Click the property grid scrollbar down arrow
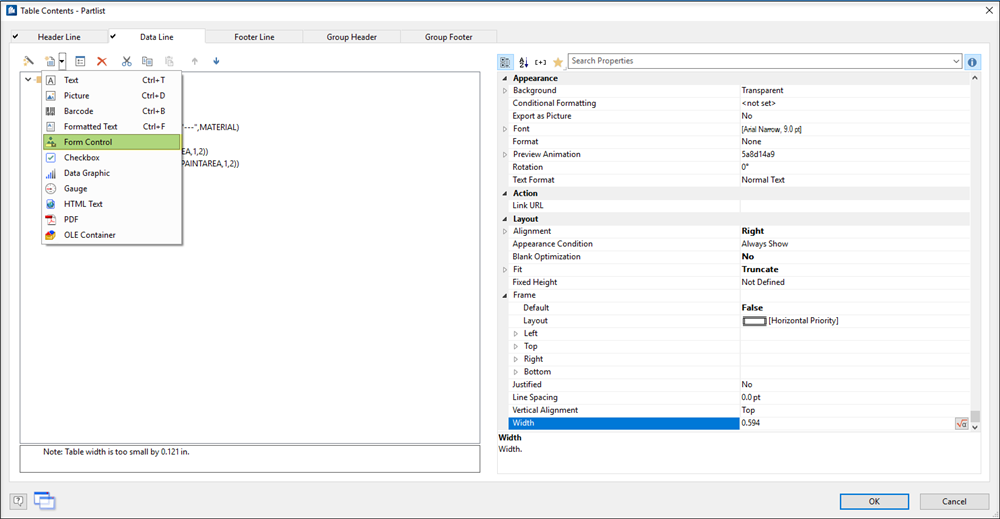Screen dimensions: 1000x519 pos(974,427)
